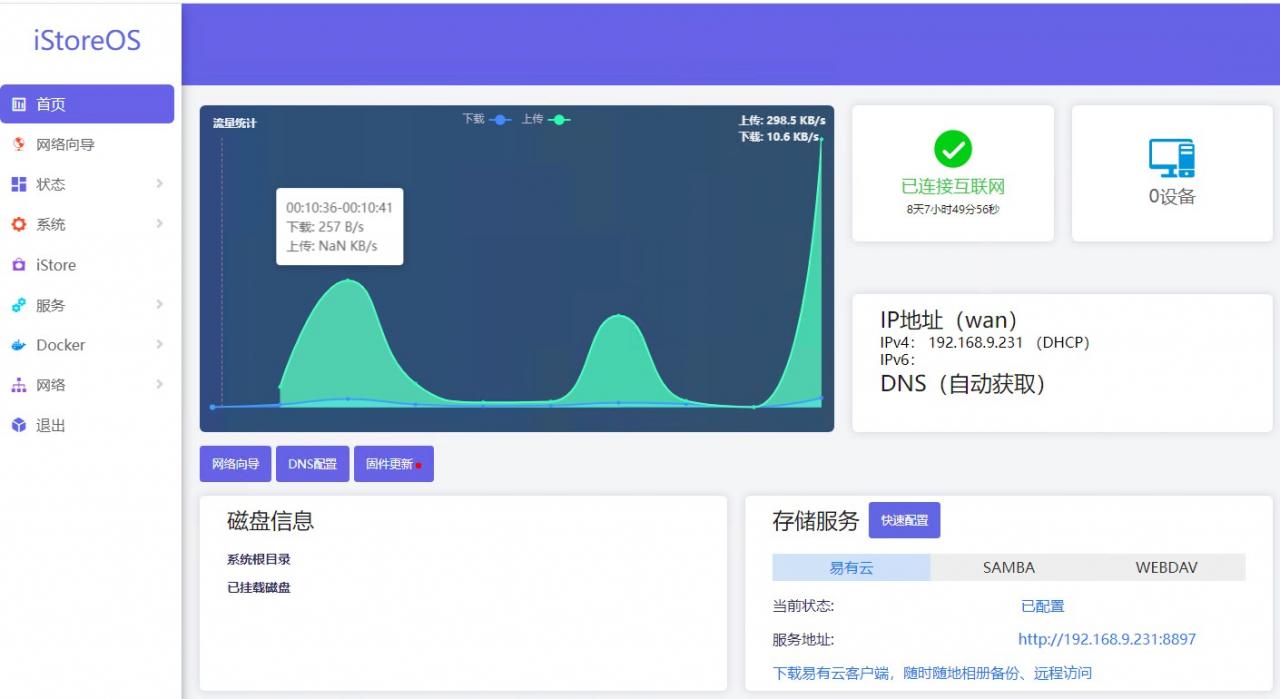Click the 下载: 10.6 KB/s chart readout
1280x699 pixels.
pyautogui.click(x=779, y=137)
